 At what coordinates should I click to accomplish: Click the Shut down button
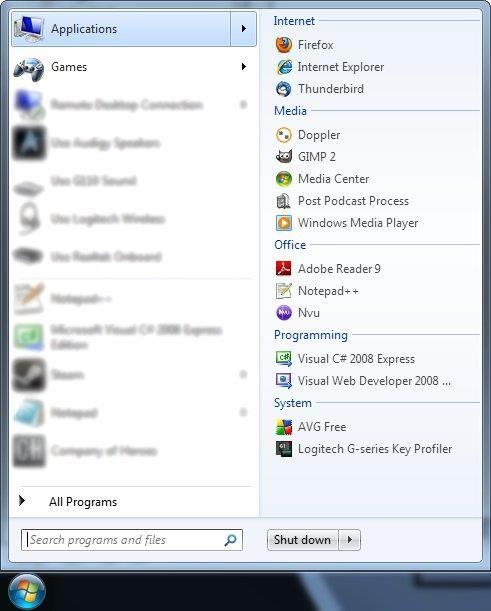tap(302, 540)
